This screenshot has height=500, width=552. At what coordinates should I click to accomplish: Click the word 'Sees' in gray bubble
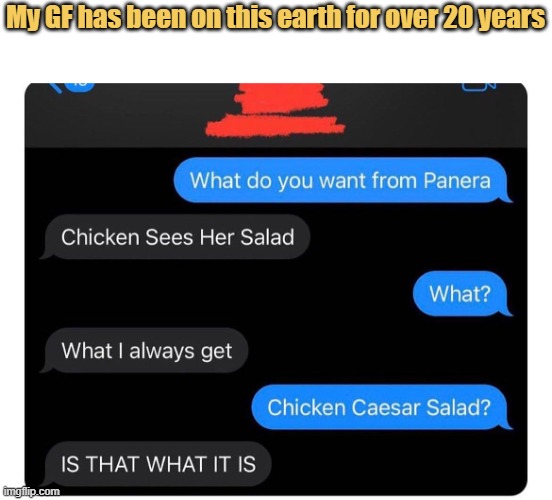pos(169,237)
